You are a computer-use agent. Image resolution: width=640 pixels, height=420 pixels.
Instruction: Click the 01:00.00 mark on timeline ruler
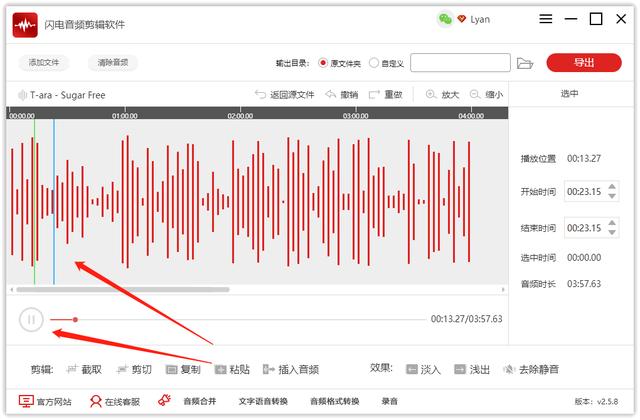125,116
